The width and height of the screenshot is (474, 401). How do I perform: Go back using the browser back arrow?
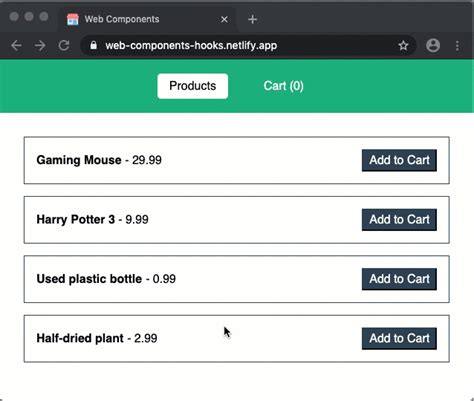16,45
